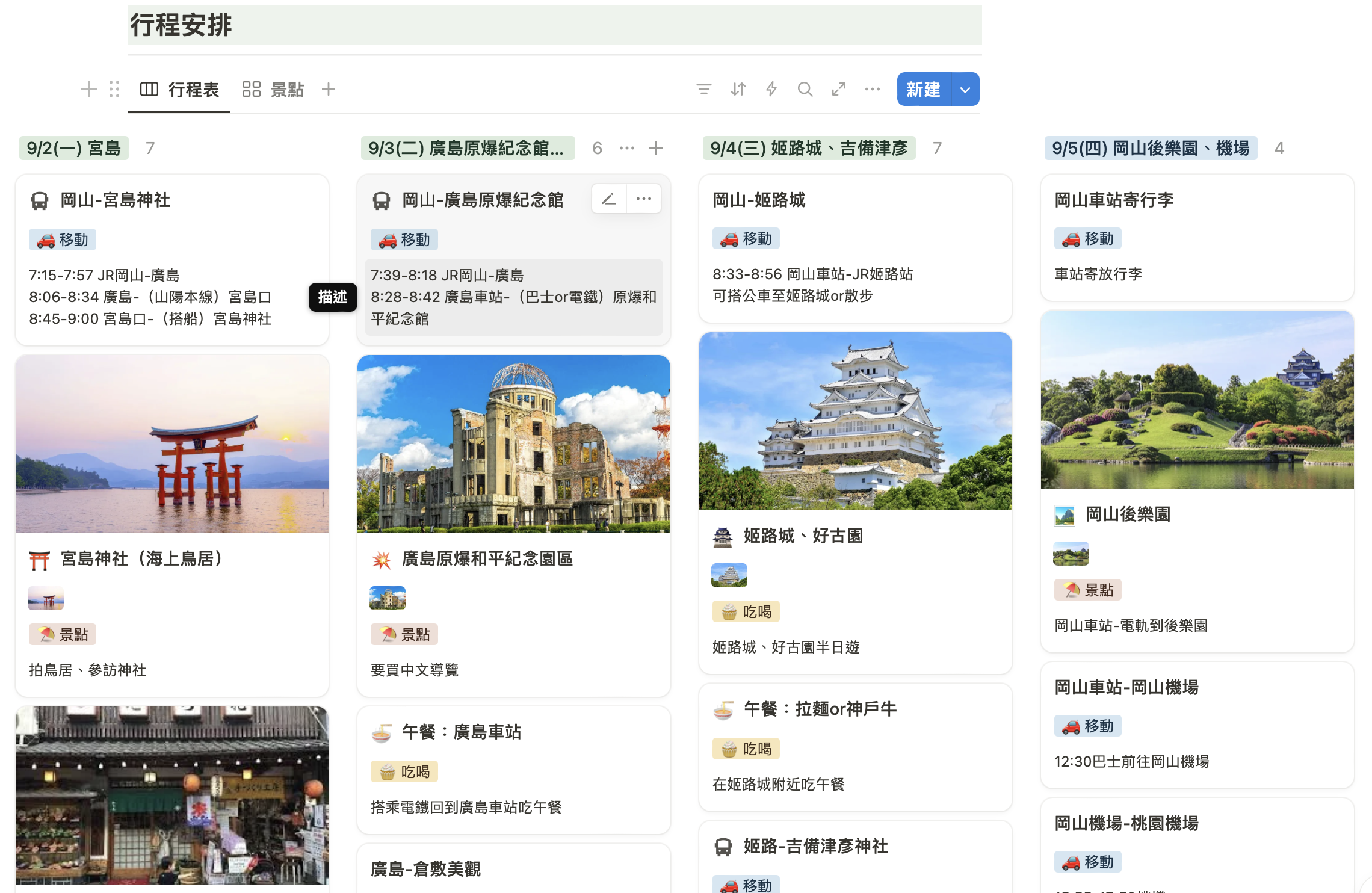Open automations lightning bolt icon
The image size is (1372, 893).
coord(771,90)
